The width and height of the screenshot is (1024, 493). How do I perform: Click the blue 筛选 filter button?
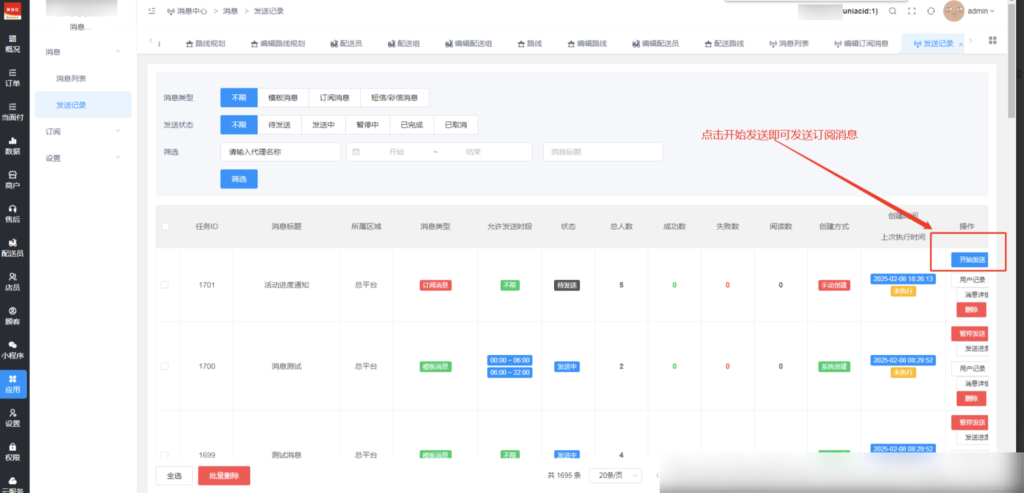click(239, 179)
